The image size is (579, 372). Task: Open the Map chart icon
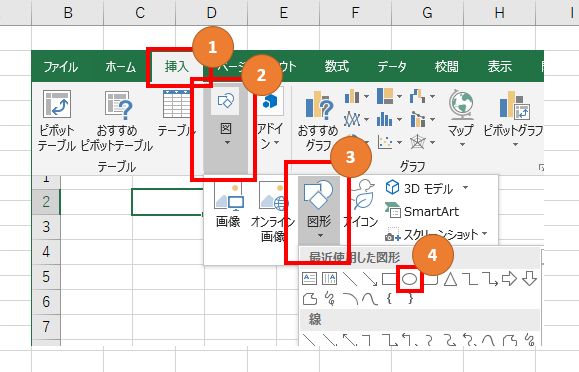pyautogui.click(x=461, y=118)
